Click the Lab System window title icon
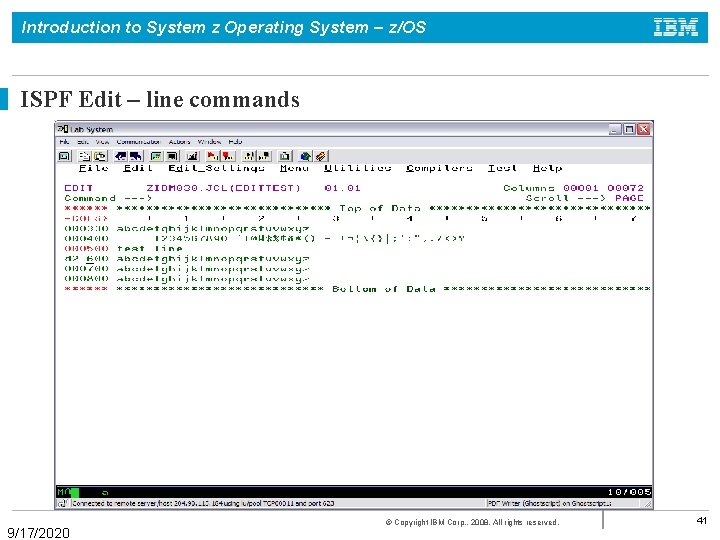The width and height of the screenshot is (720, 540). click(63, 129)
